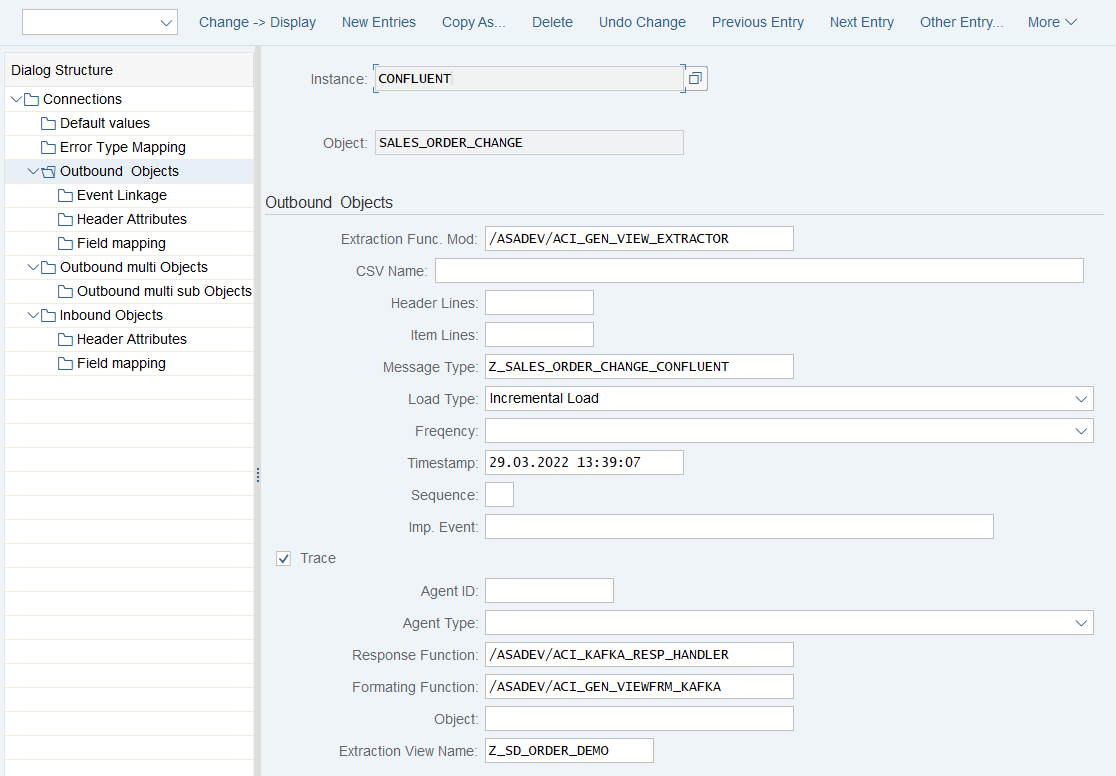Click the Default values folder icon
The height and width of the screenshot is (776, 1116).
click(48, 123)
